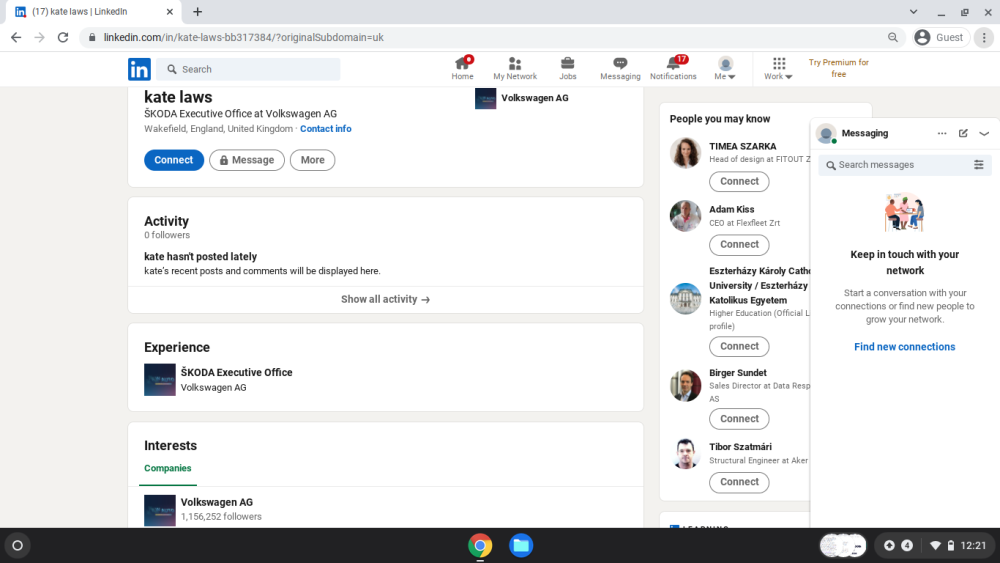Click notification count icon in shelf
Screen dimensions: 1000x563
click(x=907, y=545)
